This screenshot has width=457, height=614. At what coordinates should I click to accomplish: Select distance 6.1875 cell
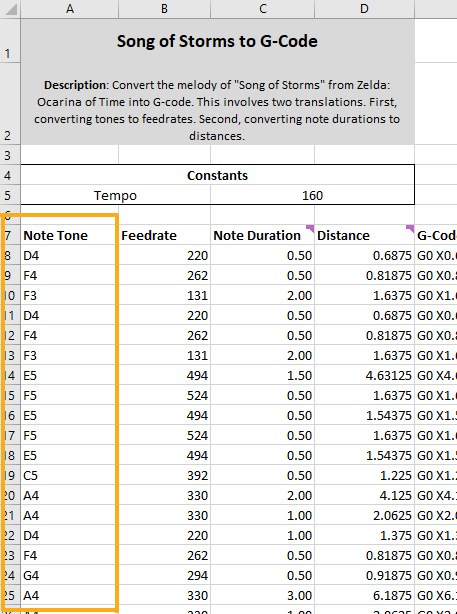[364, 595]
